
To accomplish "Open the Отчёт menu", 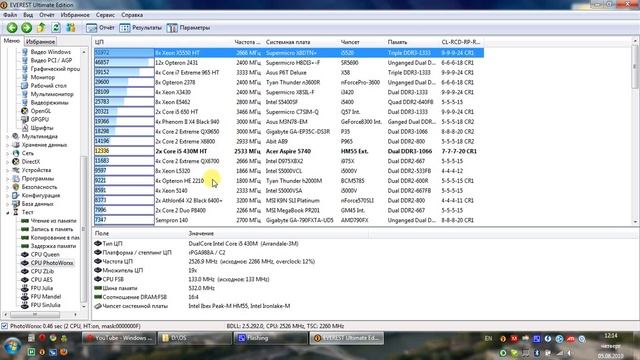I will 47,15.
